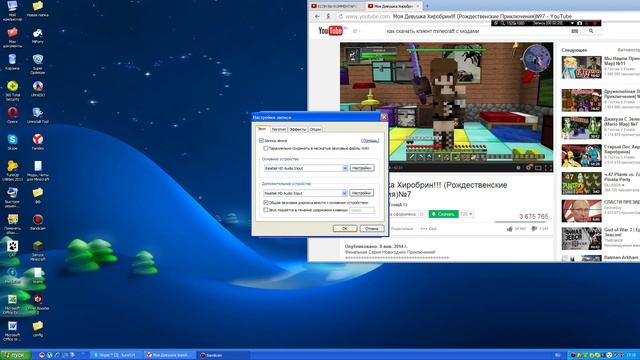The height and width of the screenshot is (360, 640).
Task: Open the UltraISO desktop icon
Action: pyautogui.click(x=38, y=87)
